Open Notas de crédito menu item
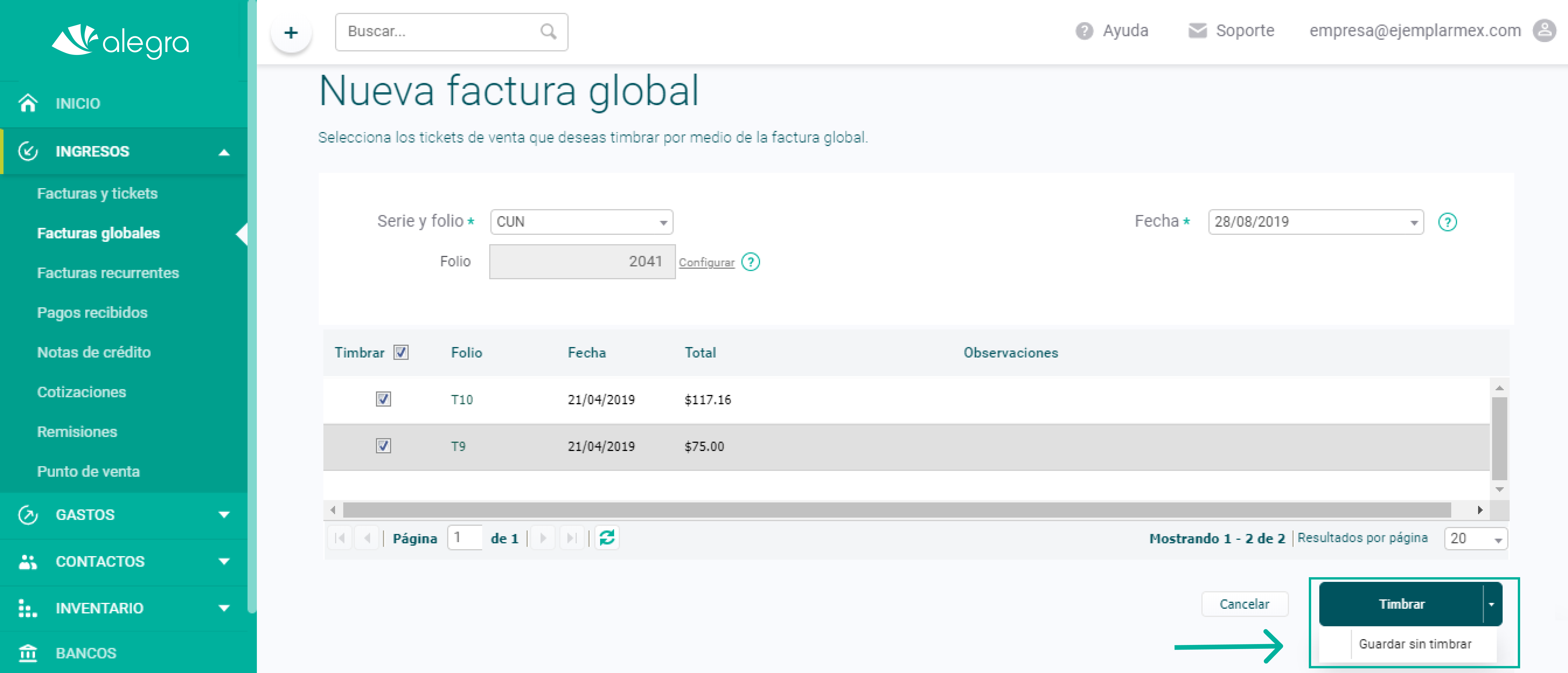1568x673 pixels. click(x=94, y=352)
